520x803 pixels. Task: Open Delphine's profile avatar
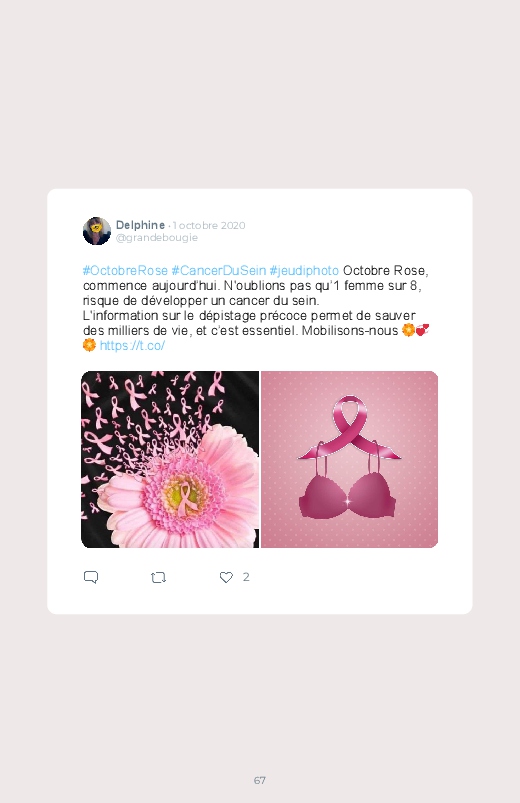click(97, 231)
